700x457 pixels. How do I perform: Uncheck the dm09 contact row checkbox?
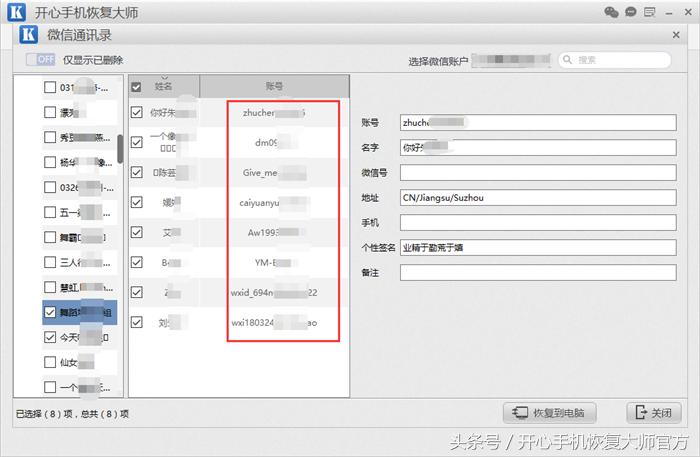[137, 142]
